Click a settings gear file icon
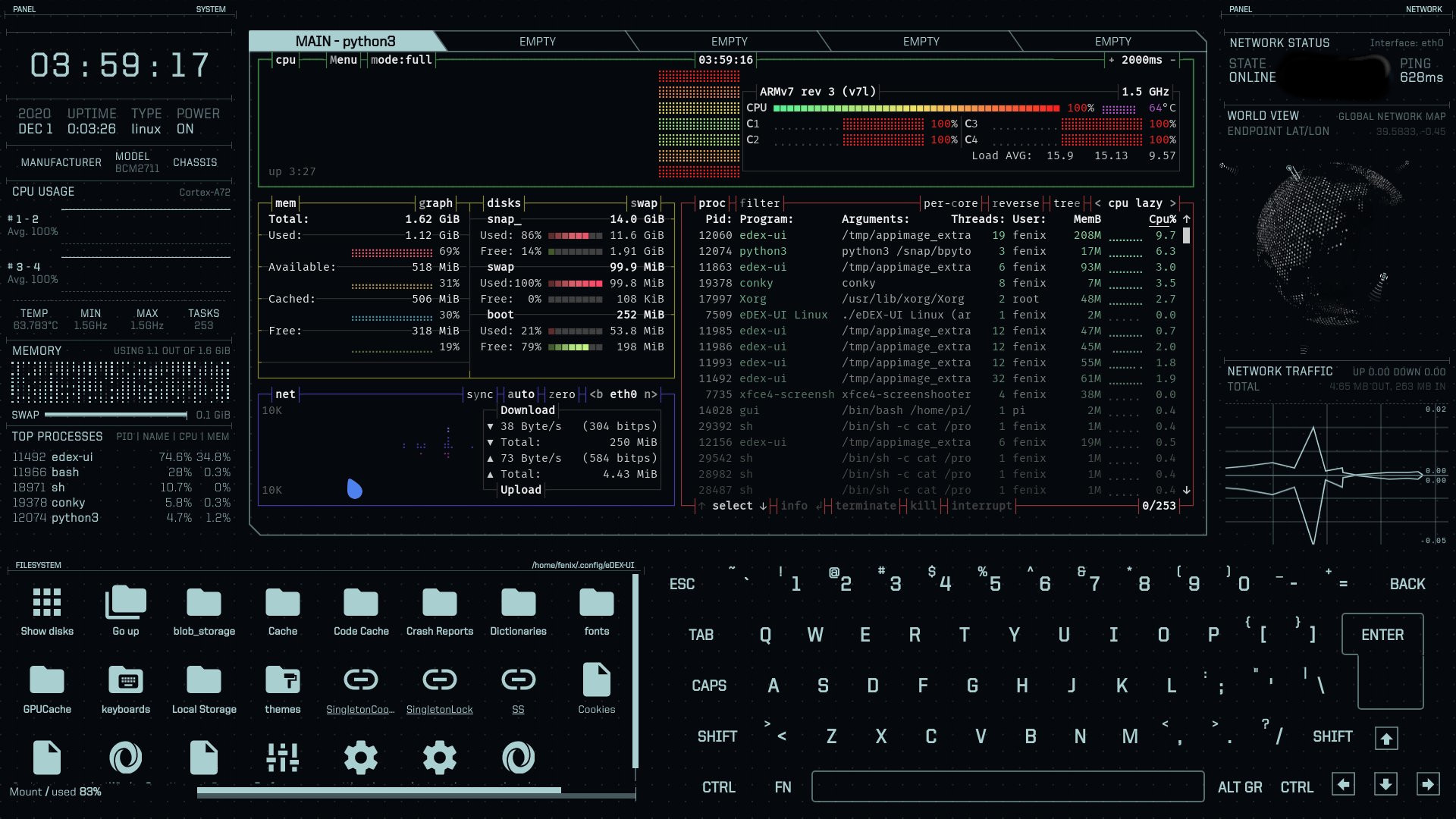The width and height of the screenshot is (1456, 819). click(361, 758)
